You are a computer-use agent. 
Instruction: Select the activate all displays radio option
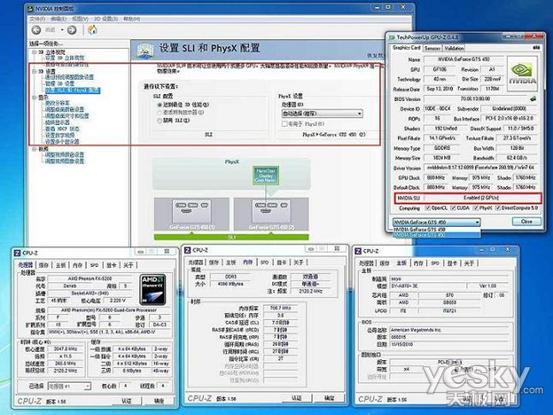tap(159, 112)
